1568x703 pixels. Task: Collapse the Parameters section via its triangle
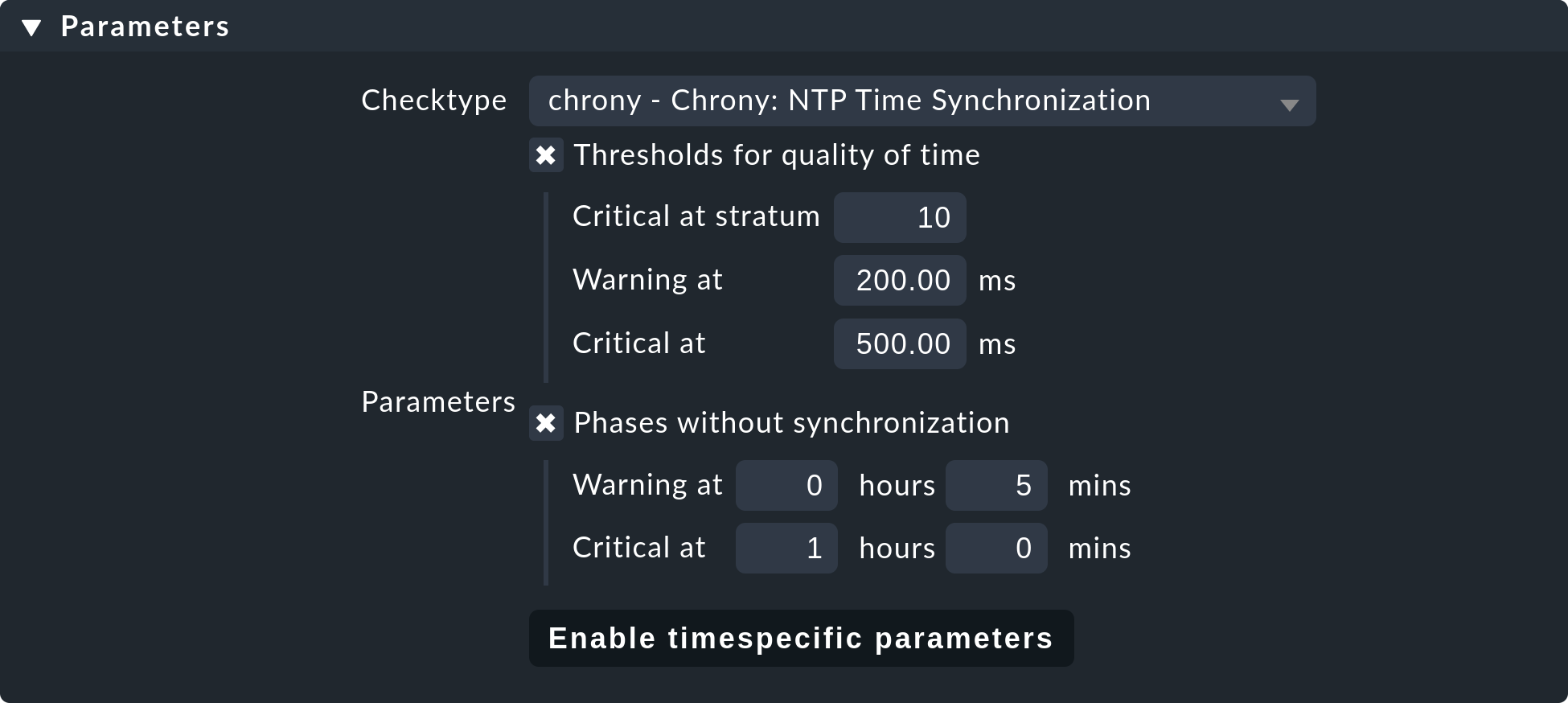coord(31,26)
